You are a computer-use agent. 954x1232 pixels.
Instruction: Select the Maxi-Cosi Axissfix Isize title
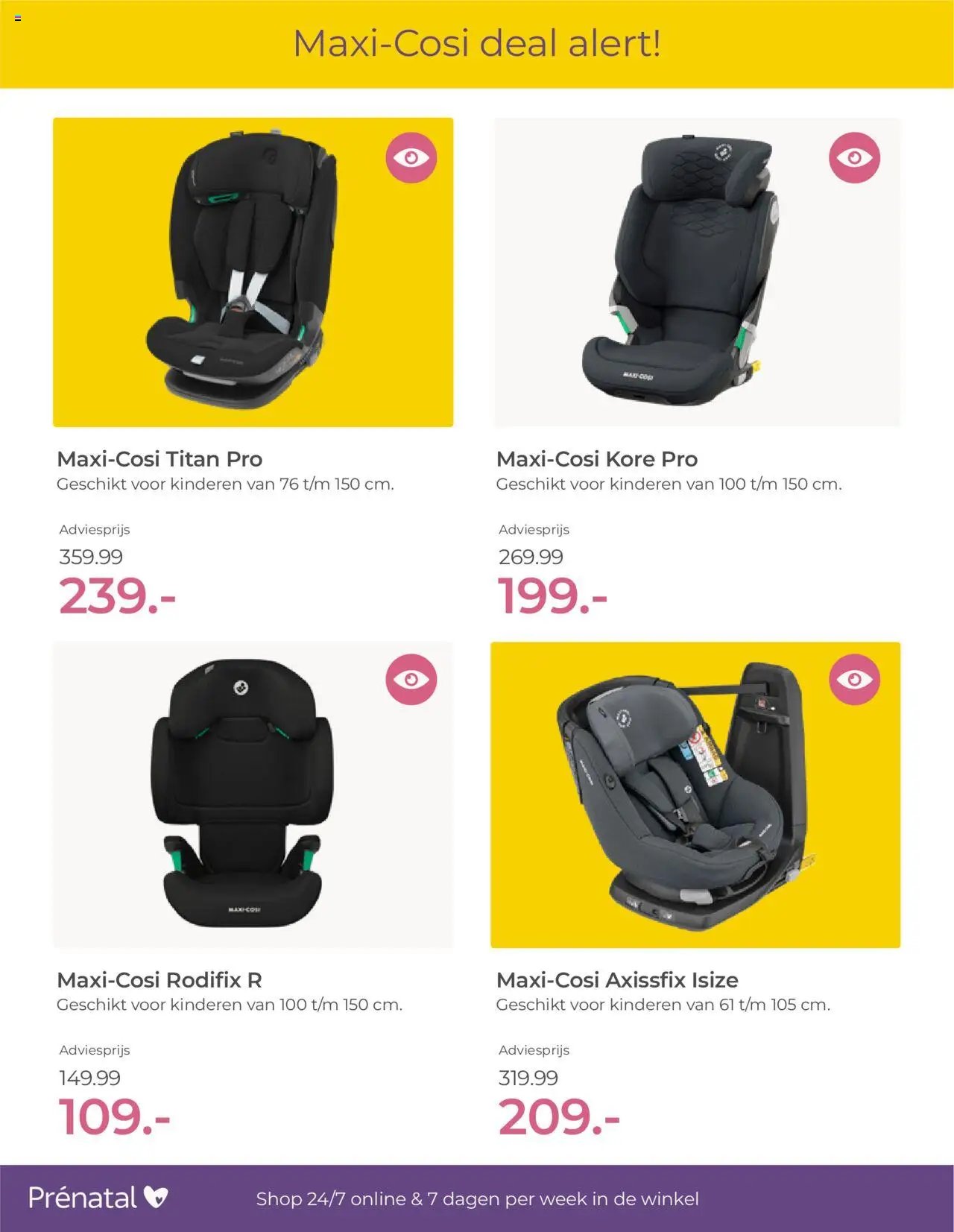[617, 979]
